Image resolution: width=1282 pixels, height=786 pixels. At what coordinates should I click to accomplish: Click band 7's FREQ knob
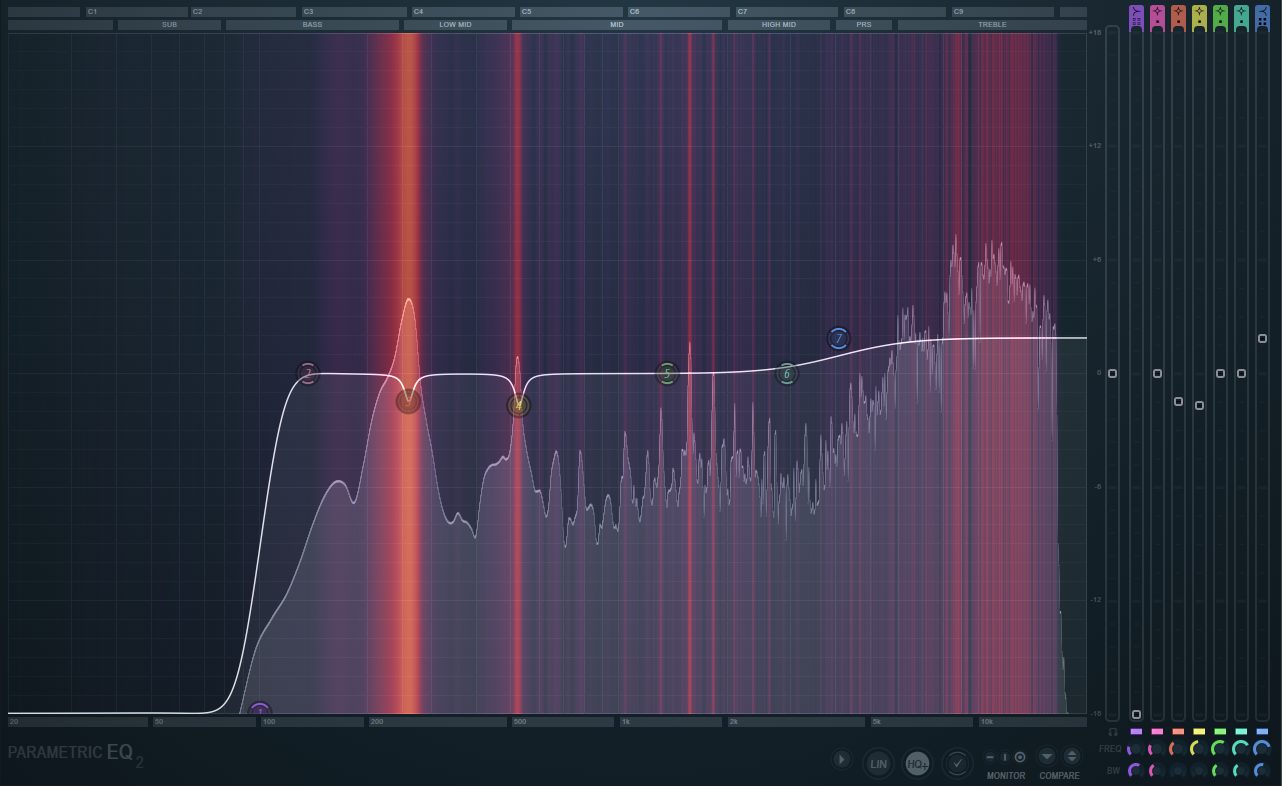tap(1260, 749)
